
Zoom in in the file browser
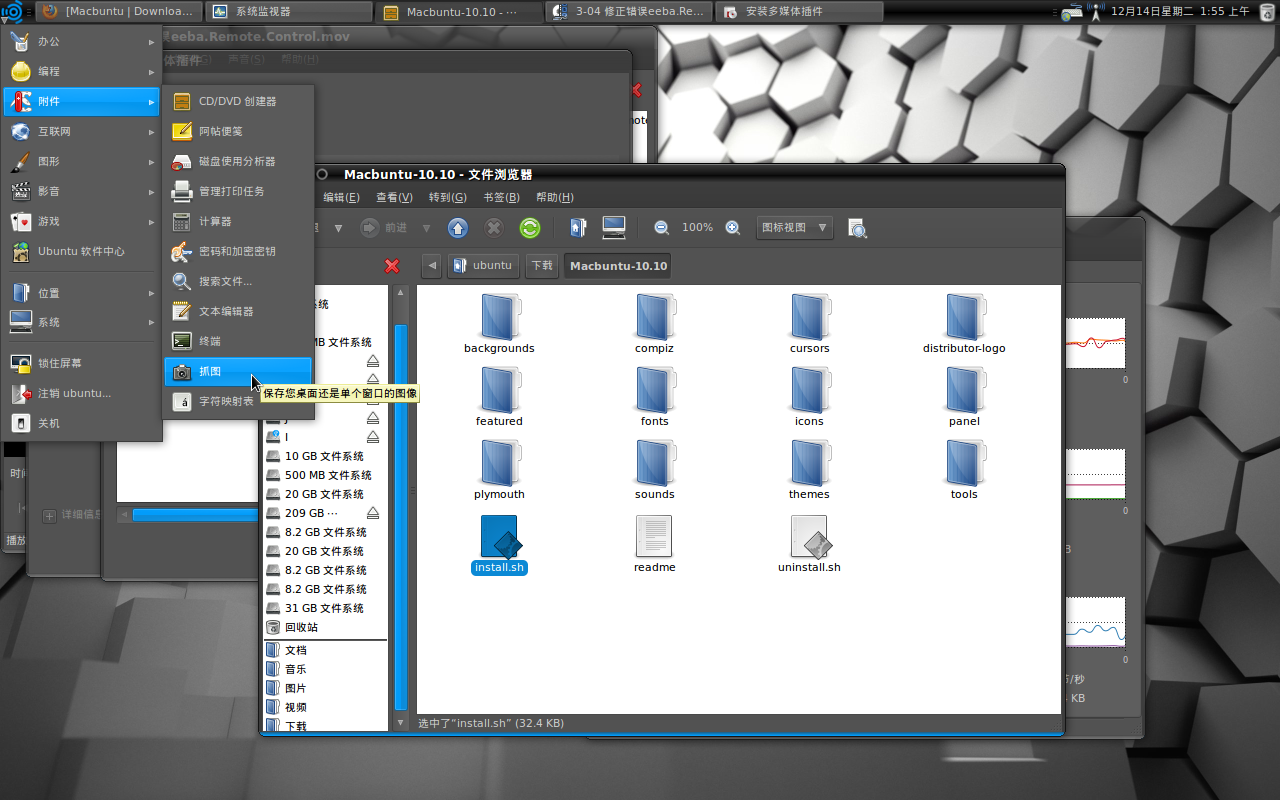coord(733,228)
